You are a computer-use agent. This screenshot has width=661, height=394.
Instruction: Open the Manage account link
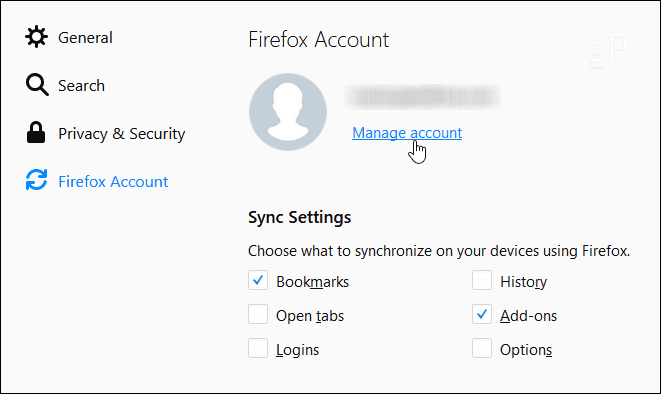(x=407, y=133)
